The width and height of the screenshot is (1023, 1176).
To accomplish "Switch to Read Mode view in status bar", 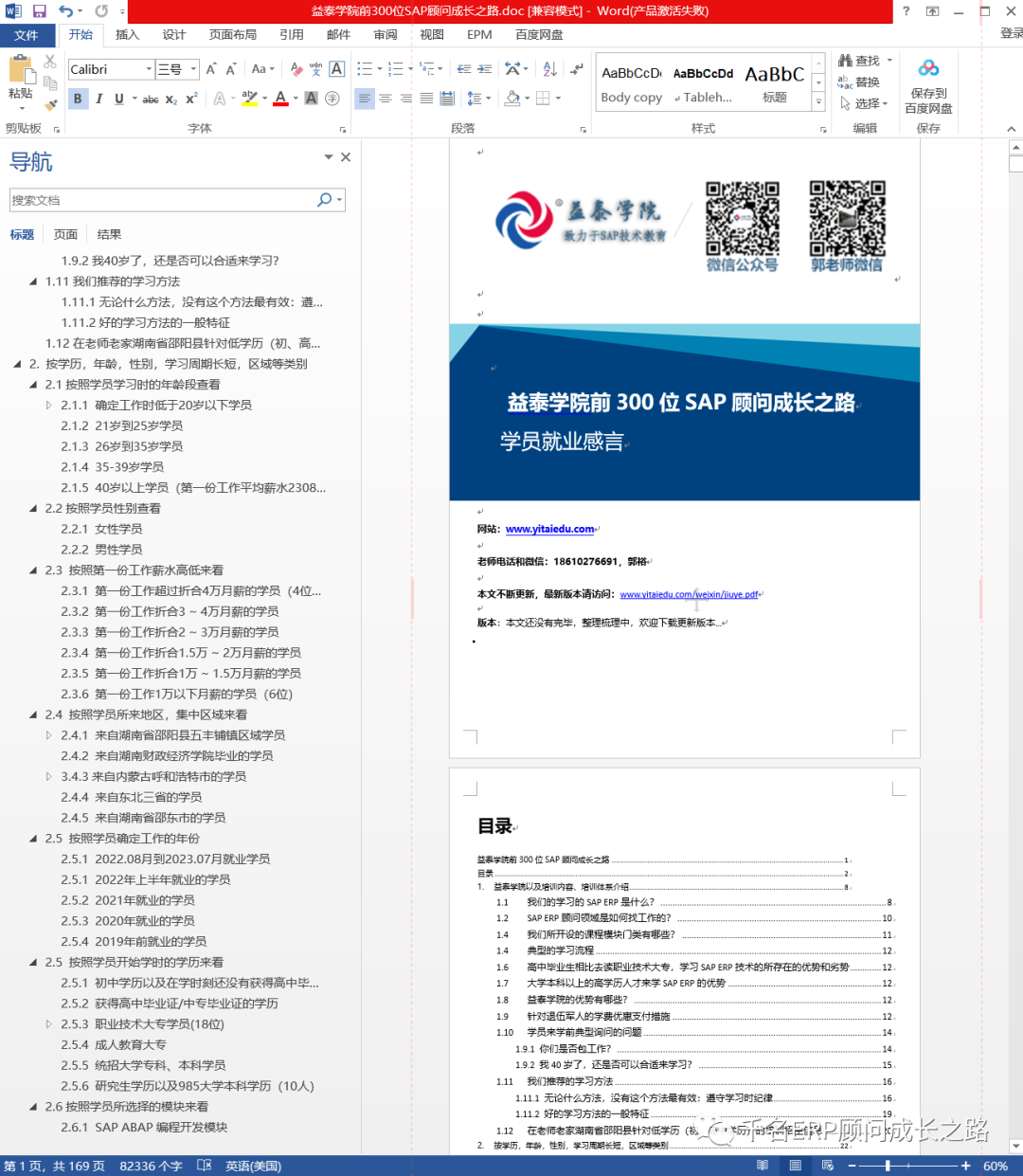I will pyautogui.click(x=763, y=1166).
